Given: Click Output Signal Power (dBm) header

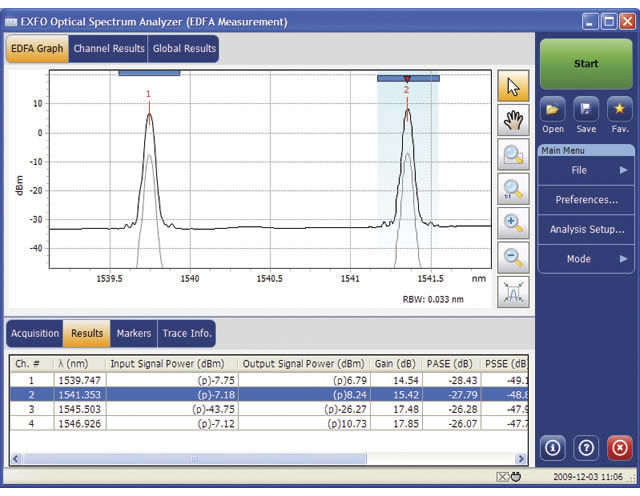Looking at the screenshot, I should [304, 364].
